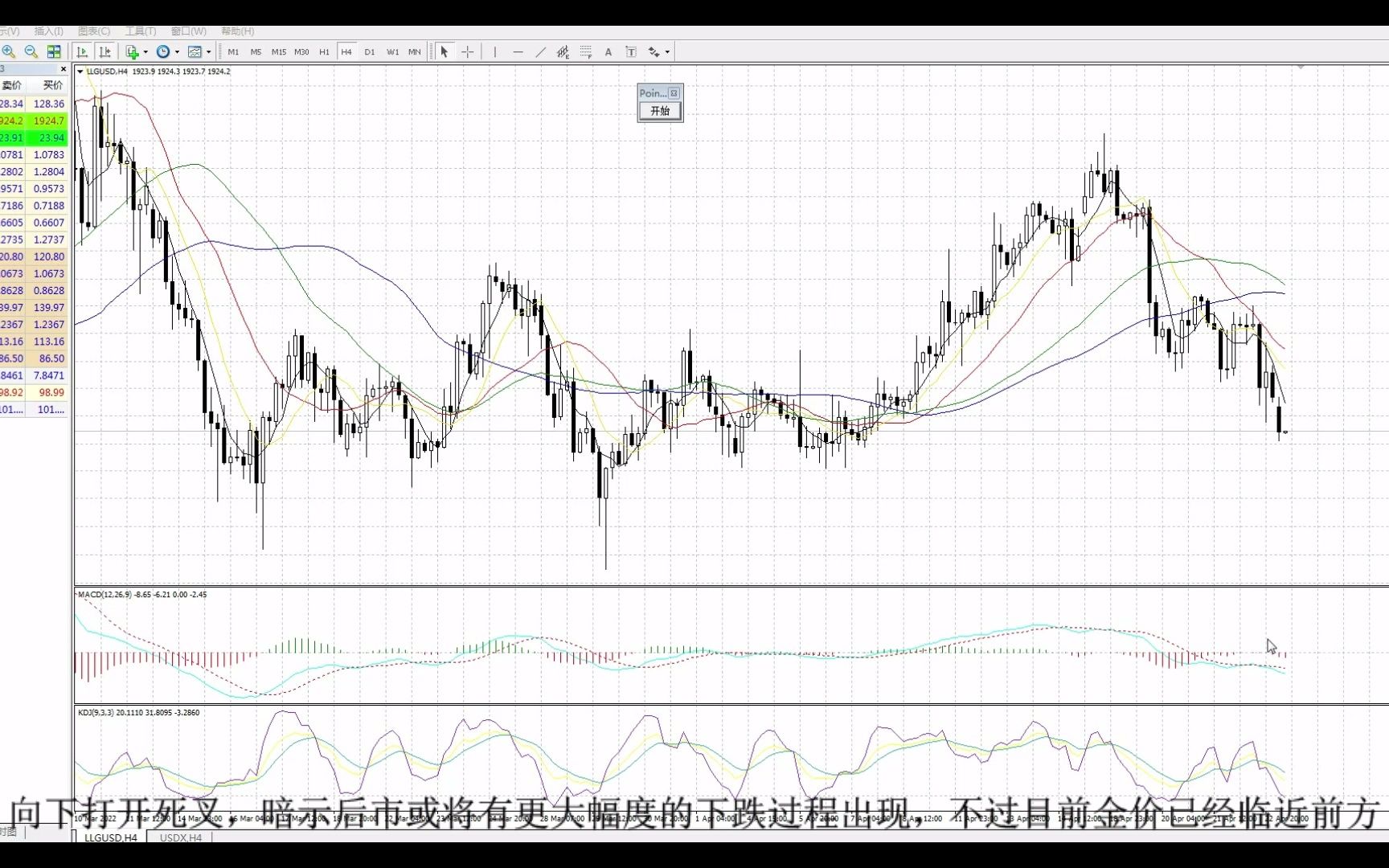This screenshot has width=1389, height=868.
Task: Open the 窗口(W) menu
Action: click(x=188, y=31)
